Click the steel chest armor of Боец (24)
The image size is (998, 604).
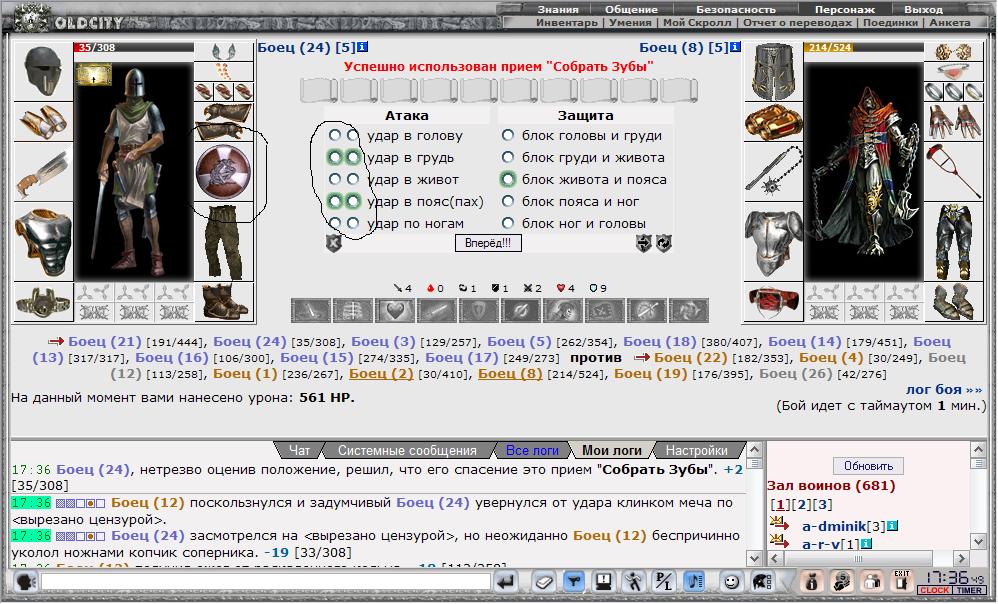coord(43,242)
